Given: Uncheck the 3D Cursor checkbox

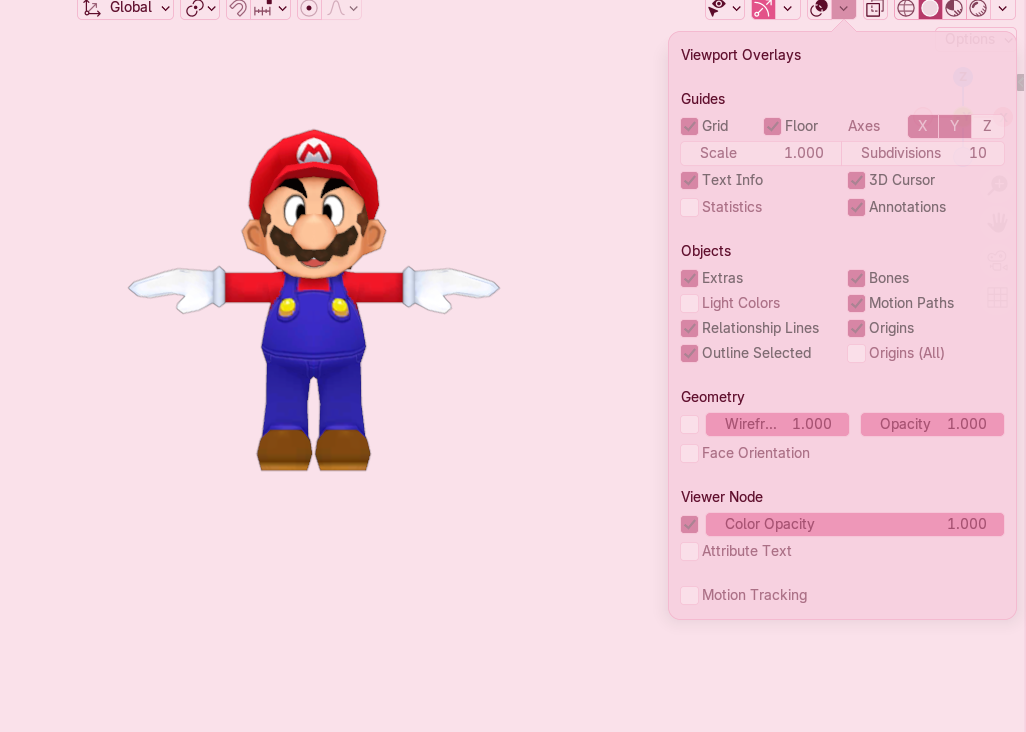Looking at the screenshot, I should [x=857, y=180].
